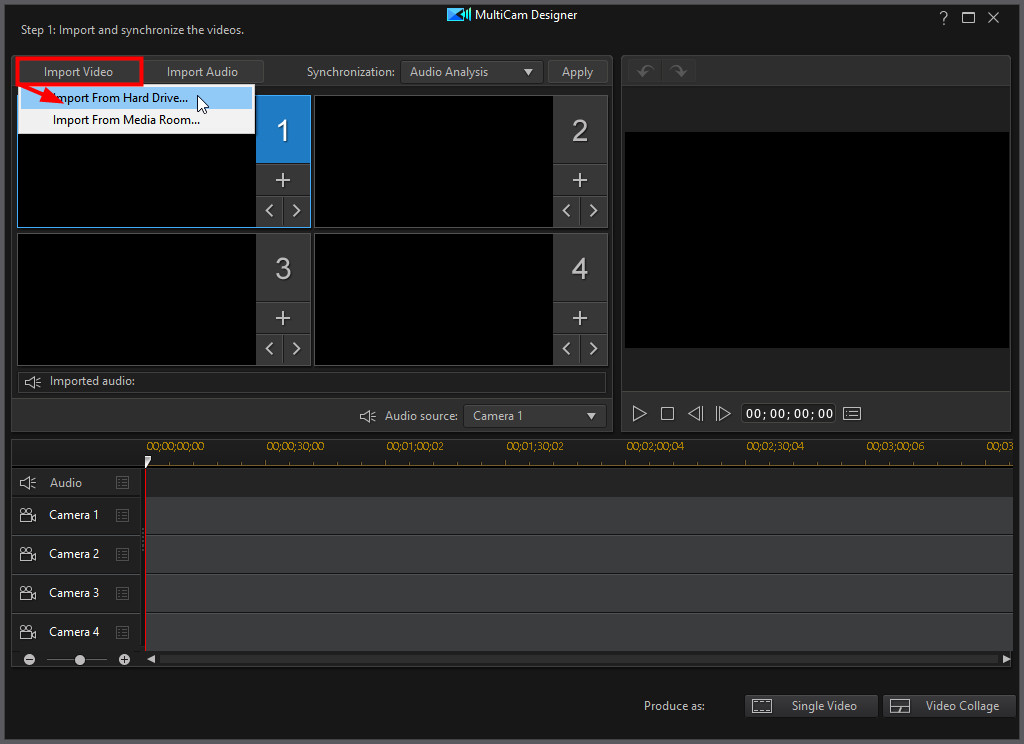Viewport: 1024px width, 744px height.
Task: Click the Import Video button
Action: pos(78,72)
